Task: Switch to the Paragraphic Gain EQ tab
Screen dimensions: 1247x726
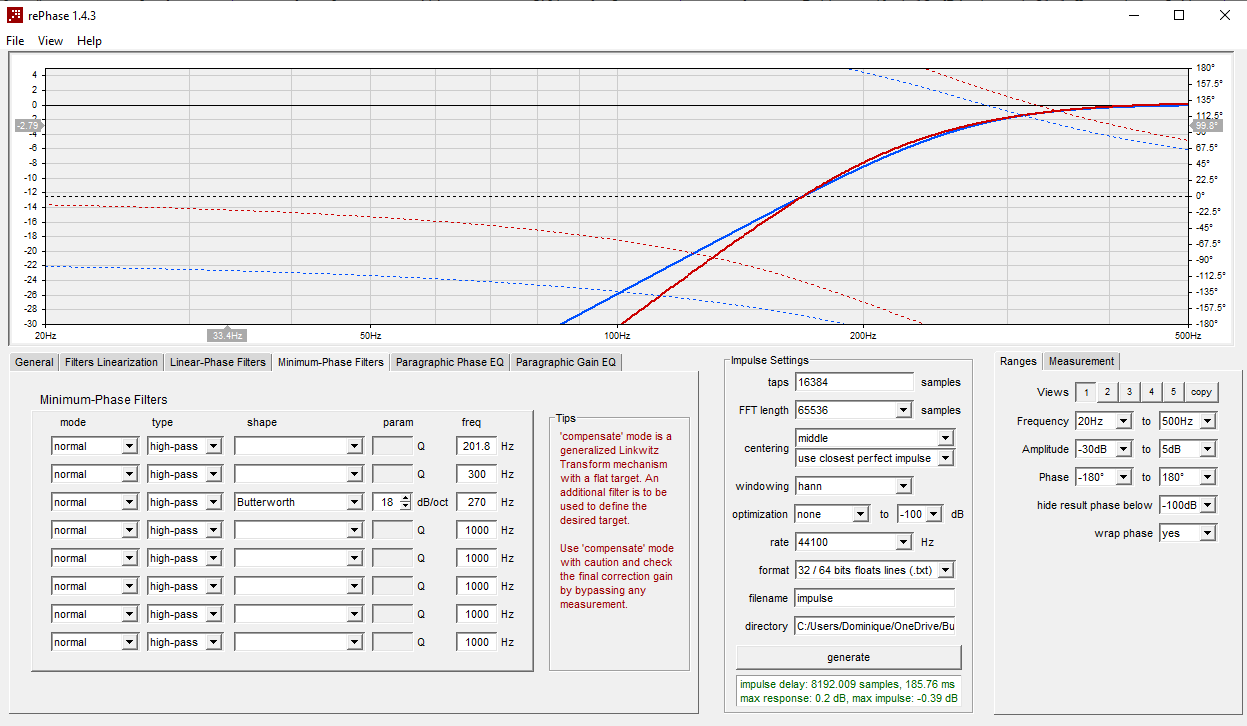Action: coord(566,362)
